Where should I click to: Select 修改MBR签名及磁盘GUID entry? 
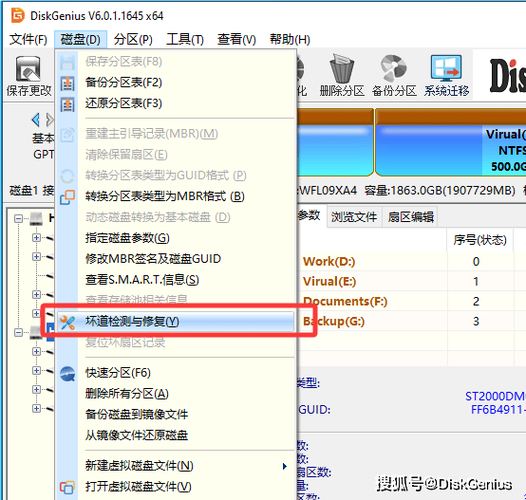point(176,259)
